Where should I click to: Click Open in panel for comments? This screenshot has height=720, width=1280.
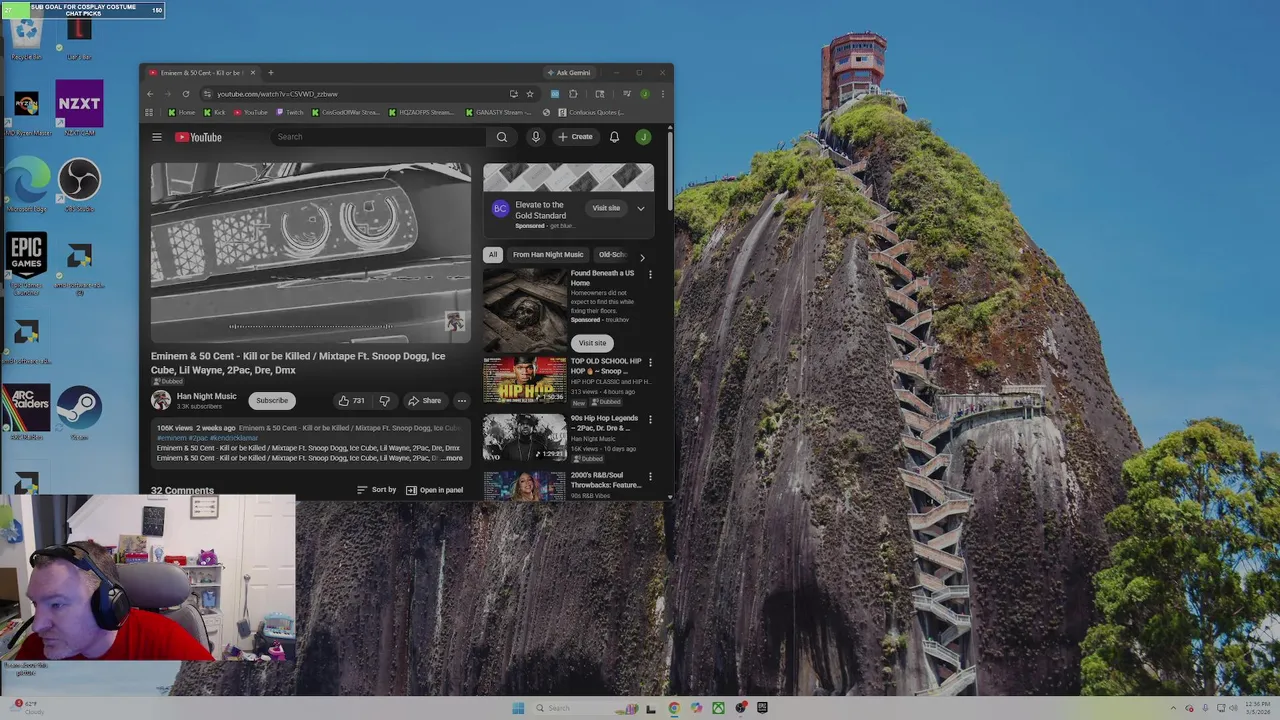coord(434,490)
